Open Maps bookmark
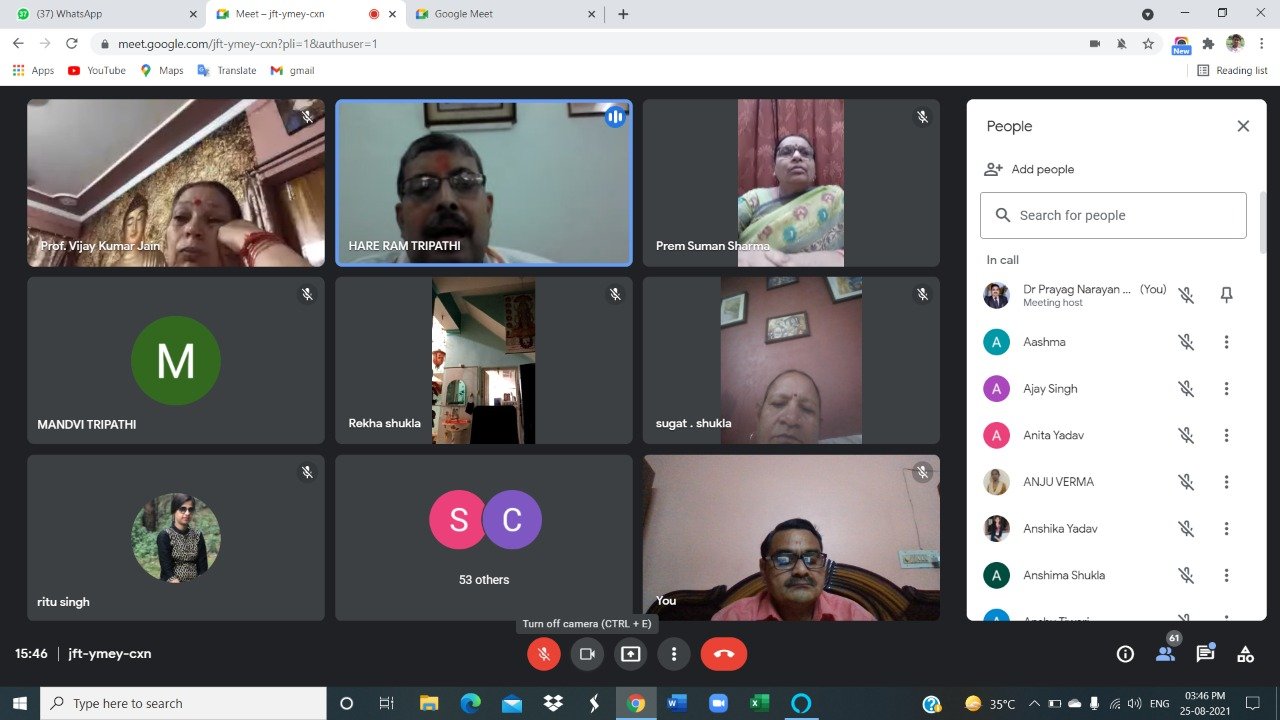Screen dimensions: 1280x720 [x=162, y=71]
